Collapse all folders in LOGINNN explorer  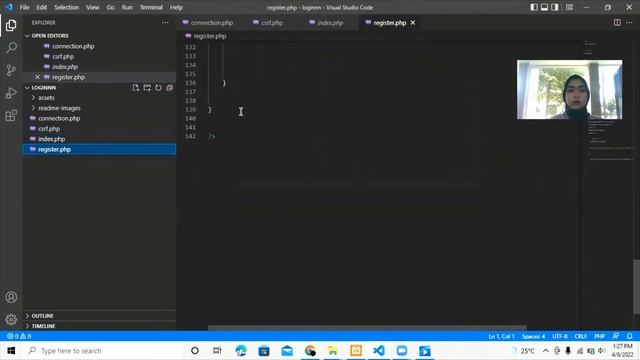[x=170, y=88]
